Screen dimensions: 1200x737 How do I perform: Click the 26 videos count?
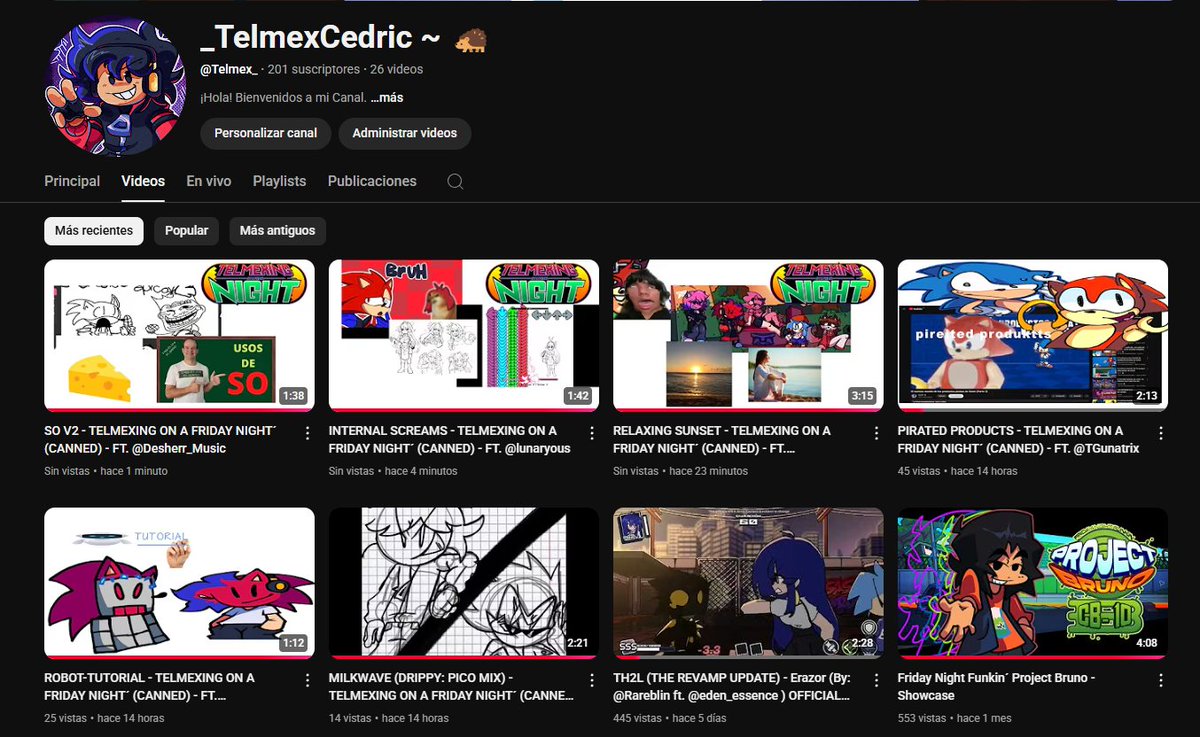coord(396,69)
